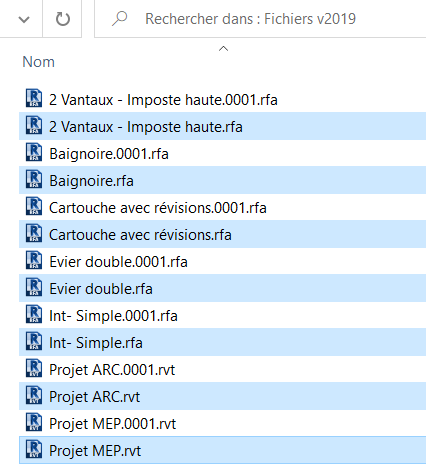Click the refresh folder icon
426x467 pixels.
tap(62, 19)
